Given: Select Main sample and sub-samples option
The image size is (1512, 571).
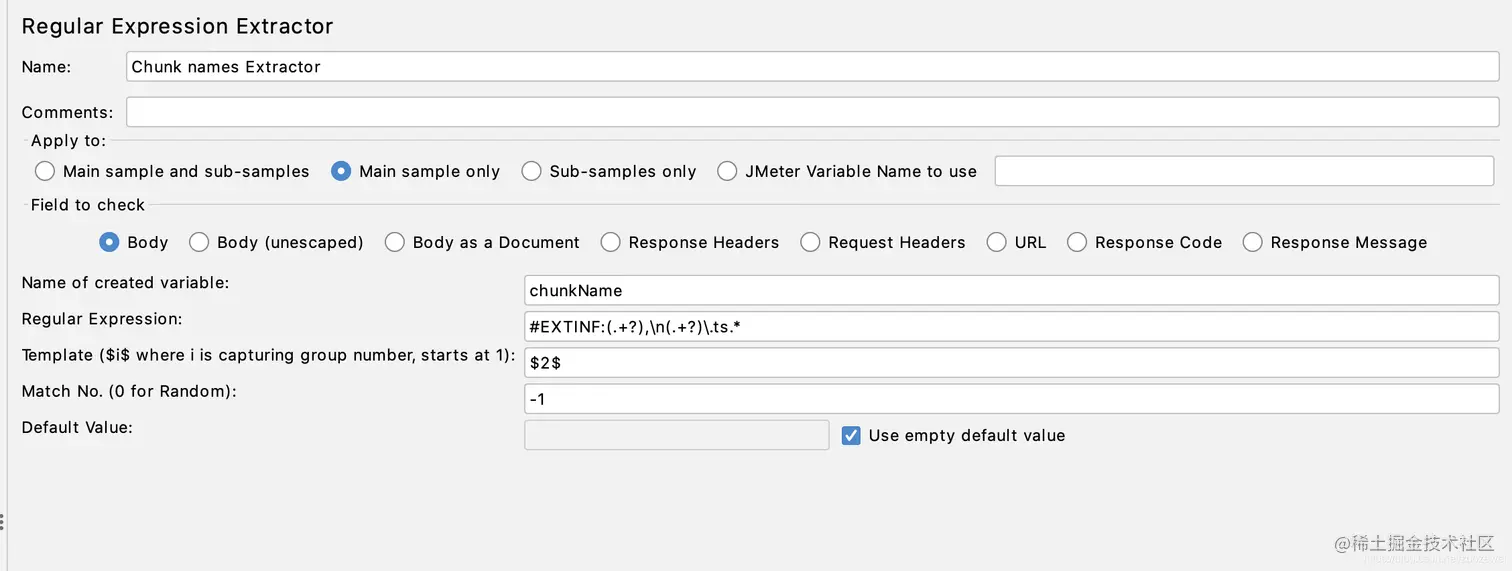Looking at the screenshot, I should pyautogui.click(x=45, y=171).
